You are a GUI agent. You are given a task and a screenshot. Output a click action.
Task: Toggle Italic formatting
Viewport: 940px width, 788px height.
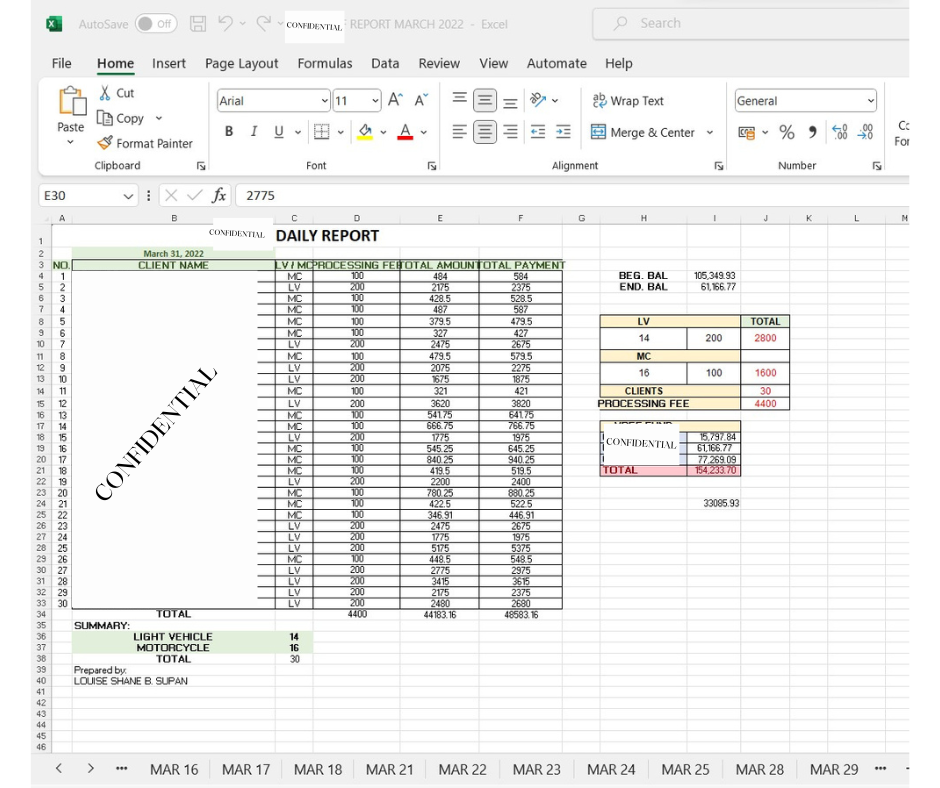pos(254,132)
